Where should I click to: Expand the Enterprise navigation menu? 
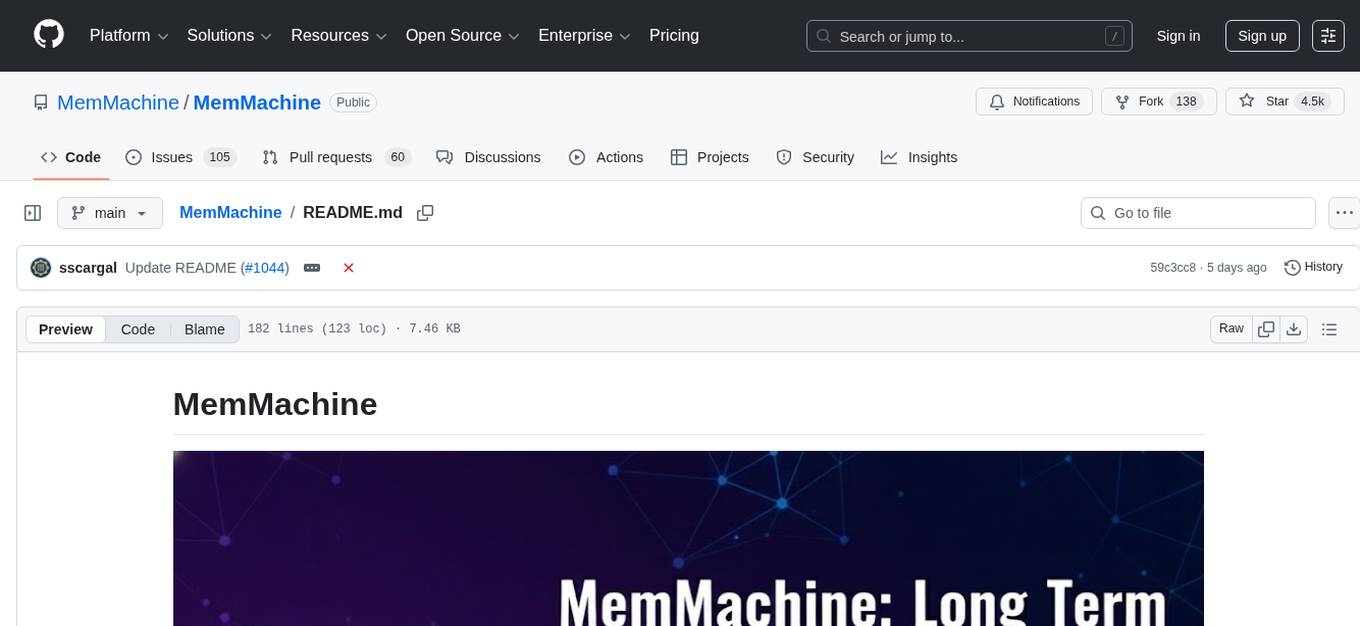point(584,35)
